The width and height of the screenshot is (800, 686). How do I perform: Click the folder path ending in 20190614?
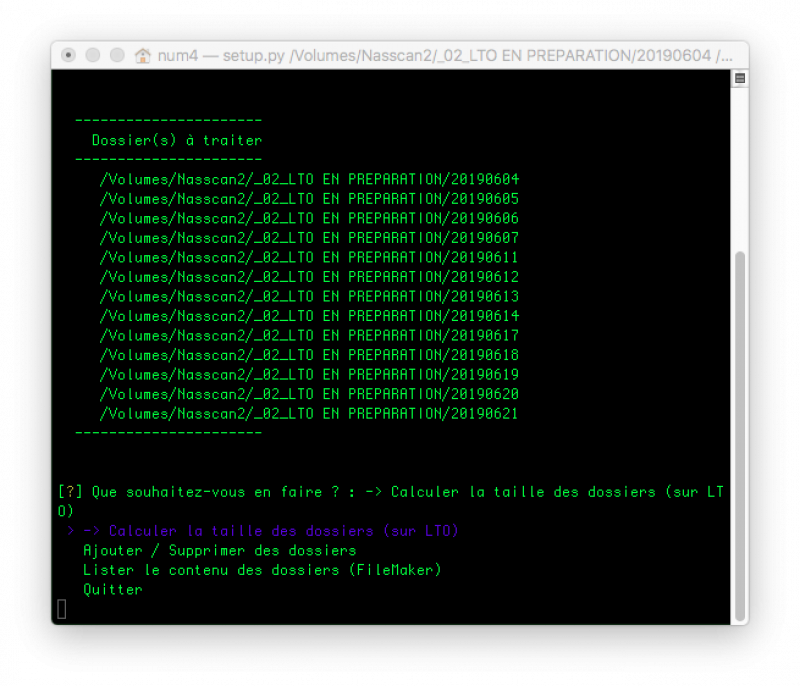309,316
